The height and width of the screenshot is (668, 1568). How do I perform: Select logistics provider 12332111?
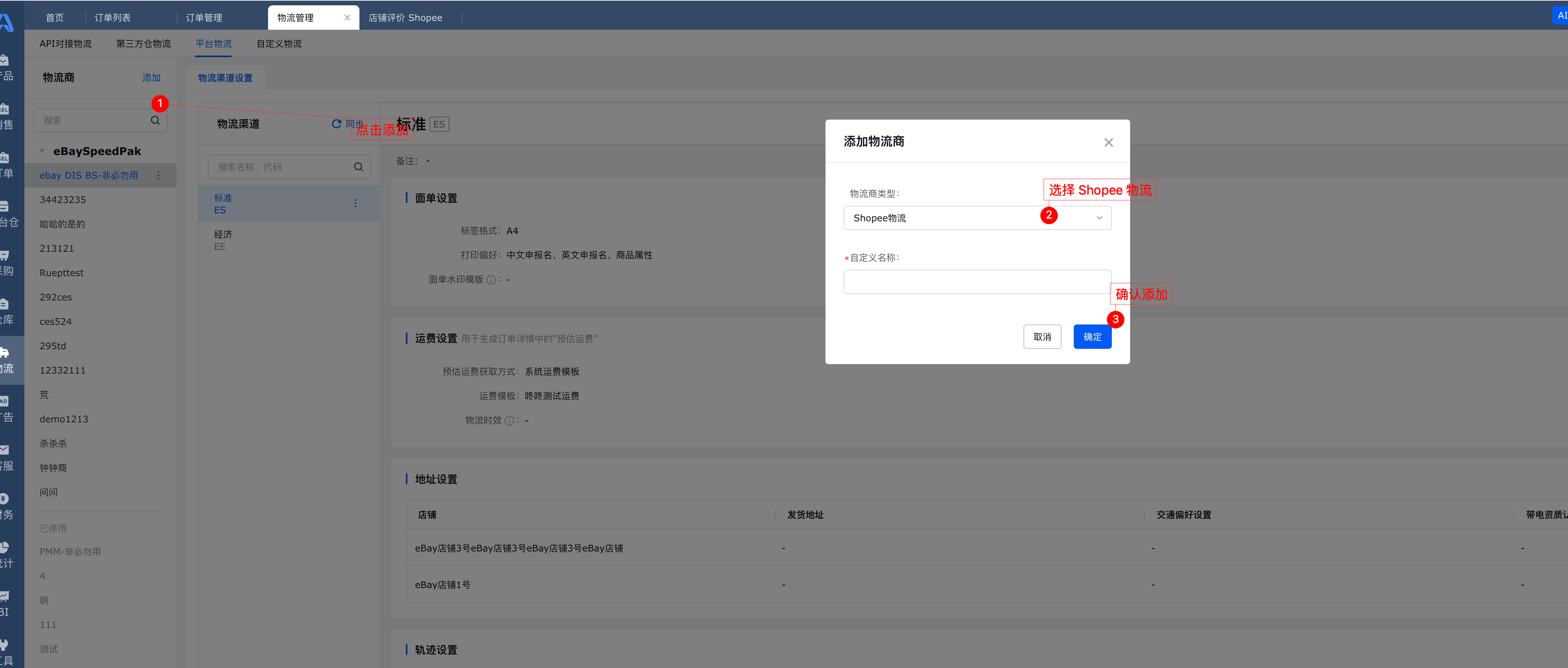101,370
